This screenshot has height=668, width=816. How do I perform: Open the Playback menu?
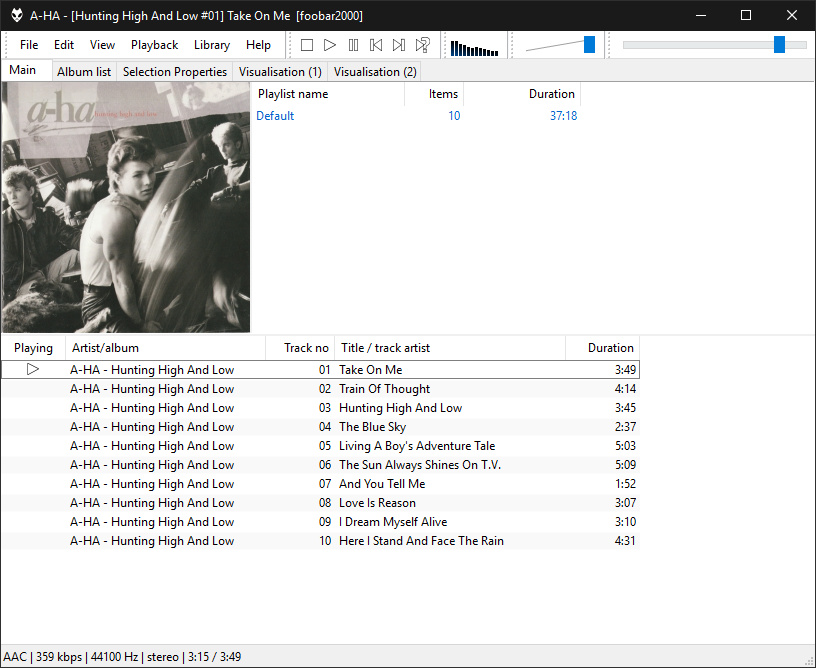tap(154, 45)
